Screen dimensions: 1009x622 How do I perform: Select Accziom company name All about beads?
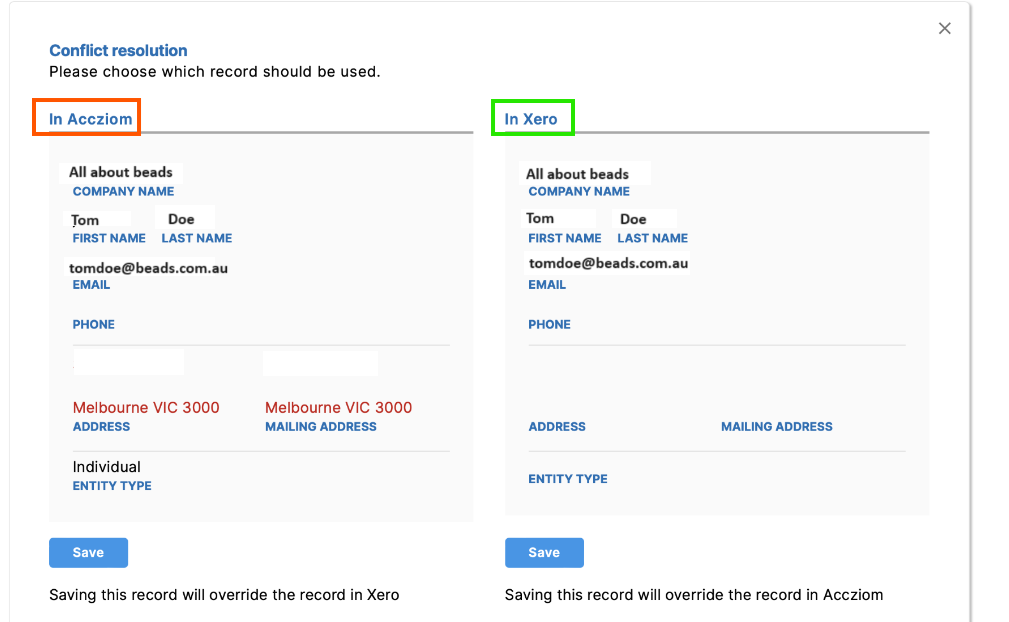click(121, 172)
